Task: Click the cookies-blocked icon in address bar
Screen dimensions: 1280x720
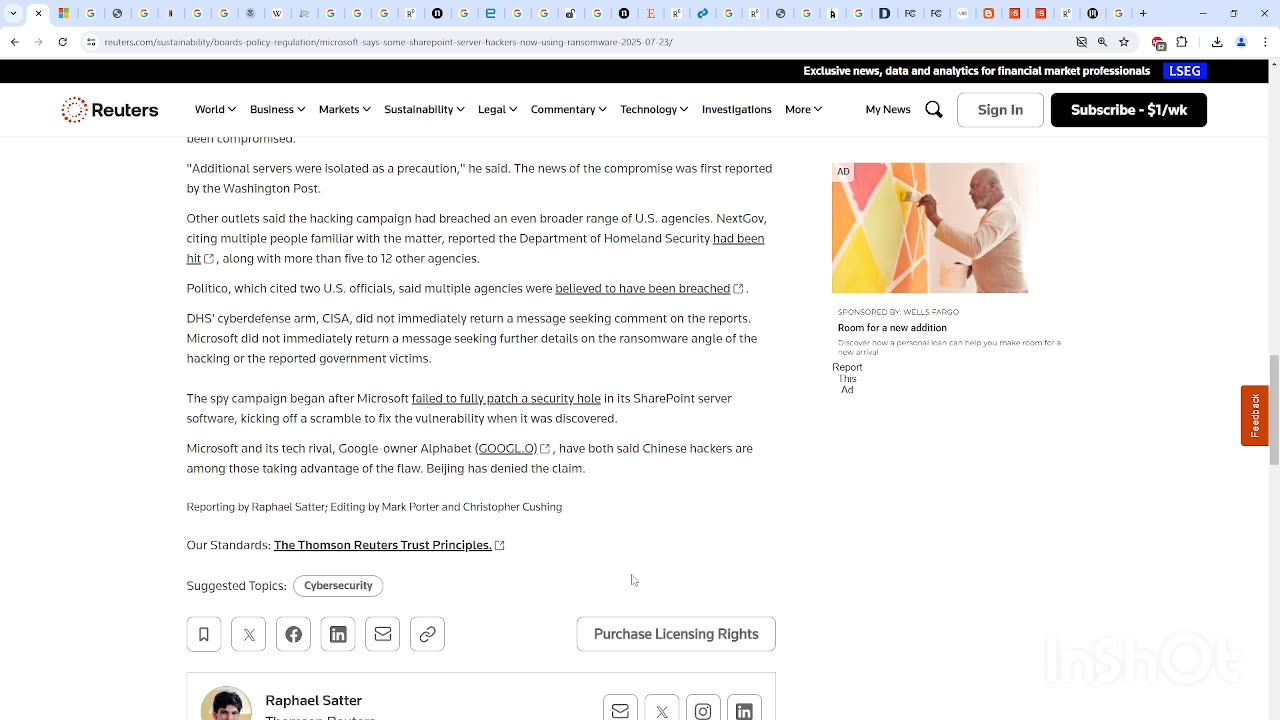Action: (1081, 42)
